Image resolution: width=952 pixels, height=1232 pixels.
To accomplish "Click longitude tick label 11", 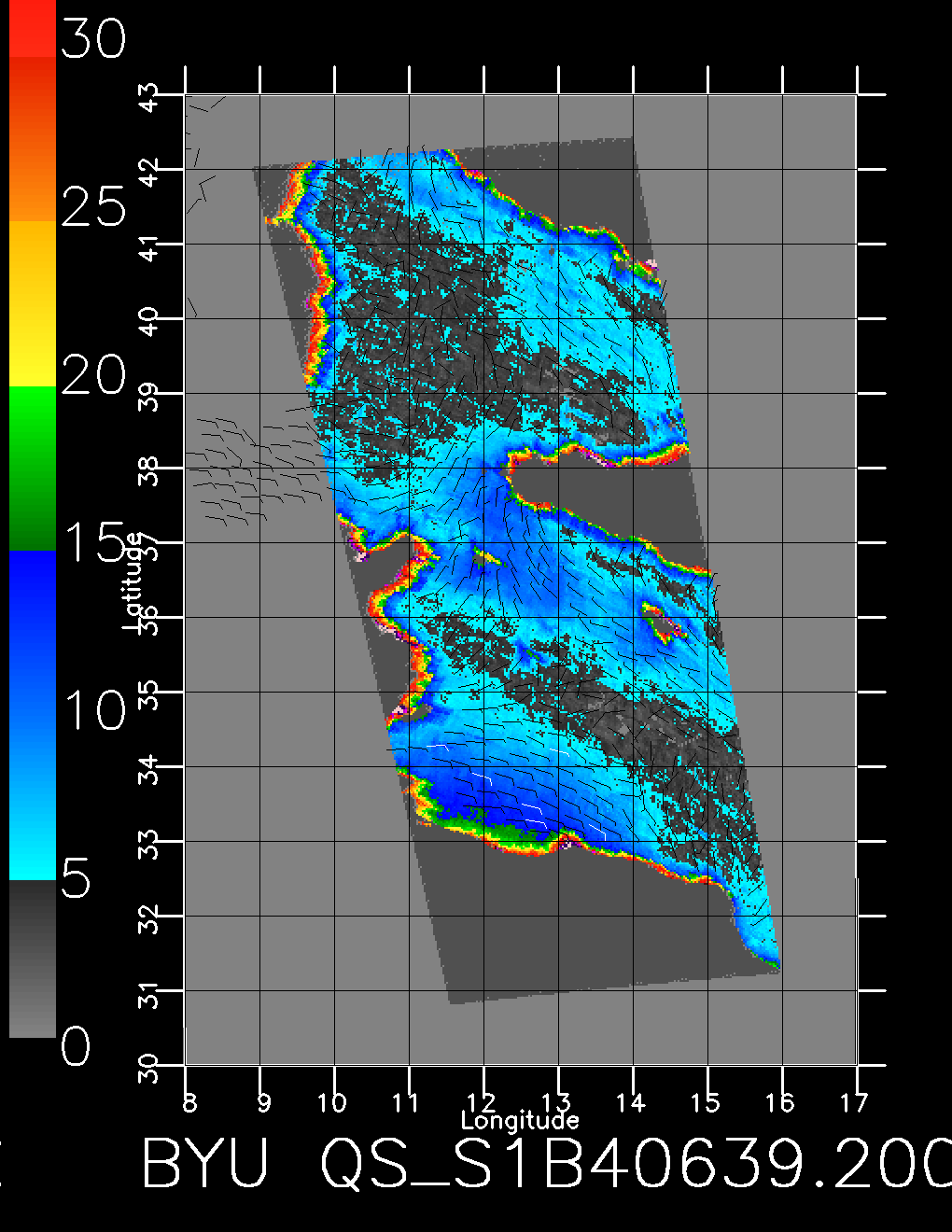I will (x=406, y=1103).
